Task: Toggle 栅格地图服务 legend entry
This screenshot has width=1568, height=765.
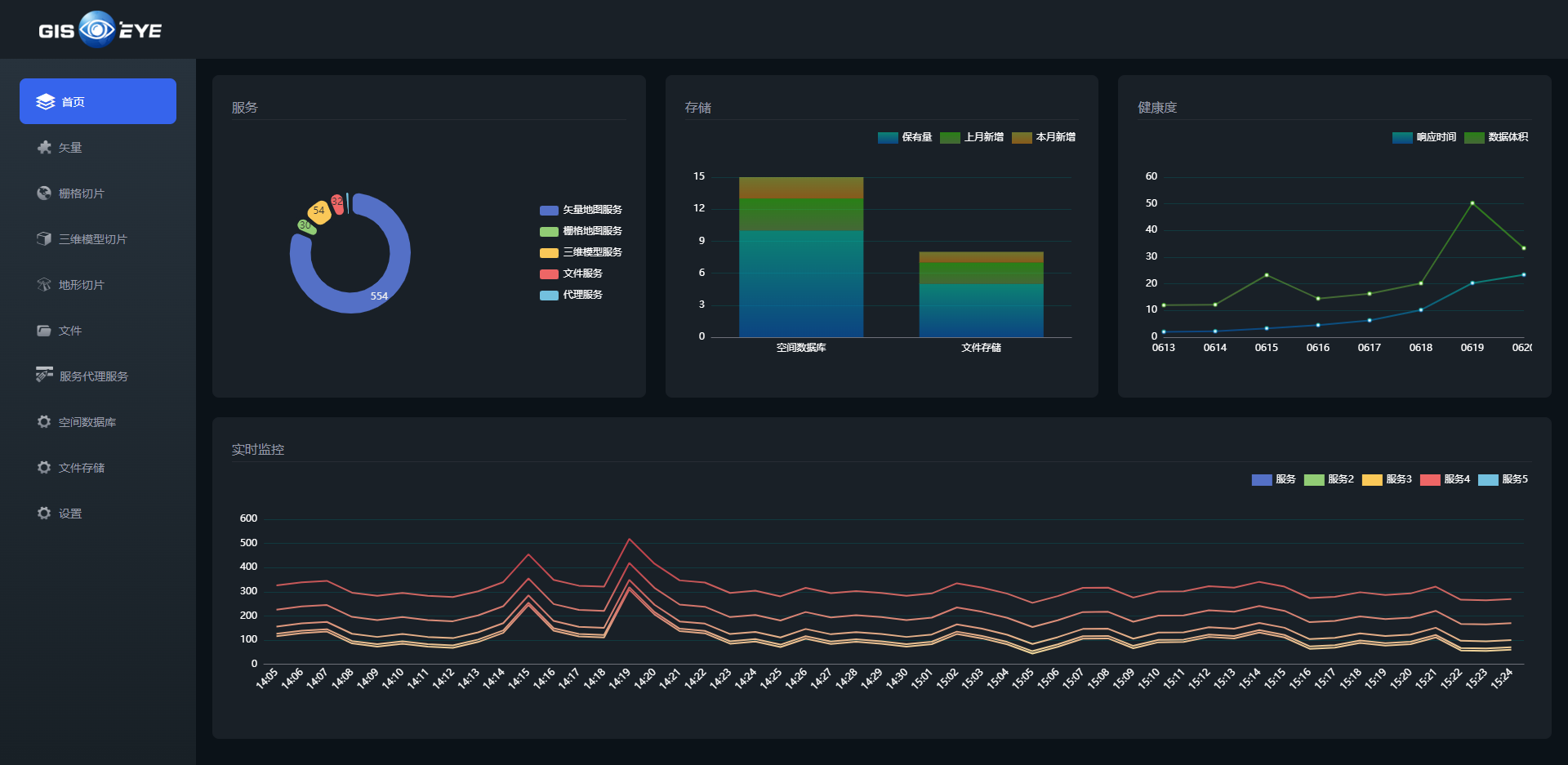Action: pos(581,231)
